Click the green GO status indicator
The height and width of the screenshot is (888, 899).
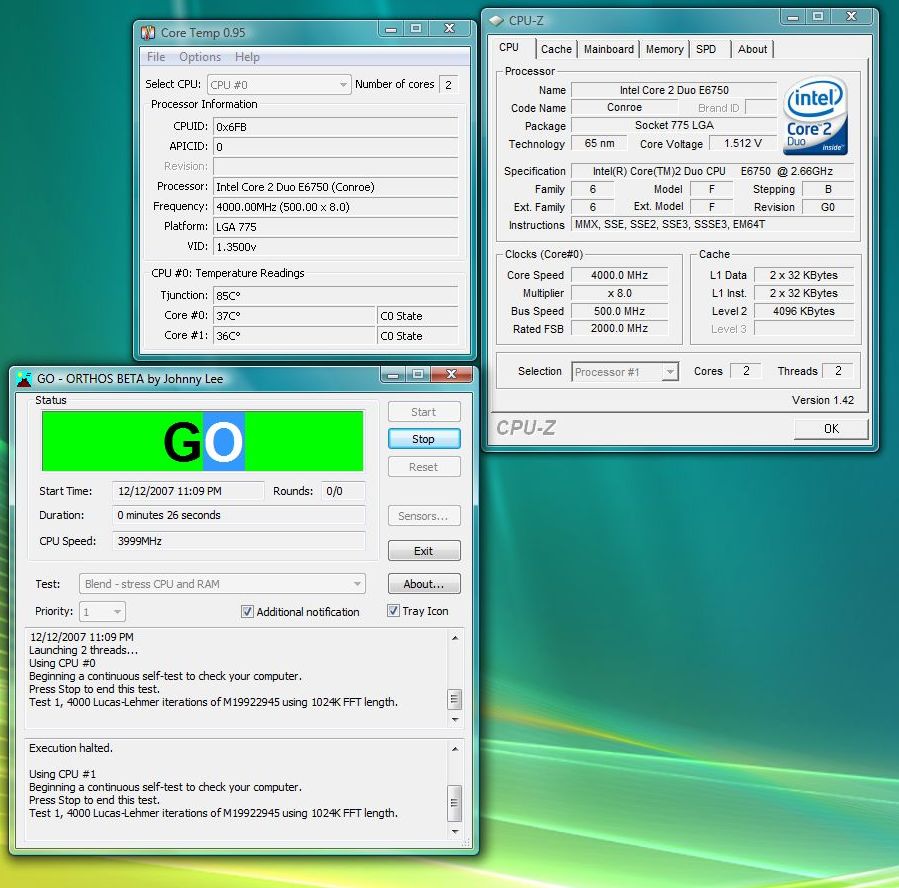tap(202, 441)
